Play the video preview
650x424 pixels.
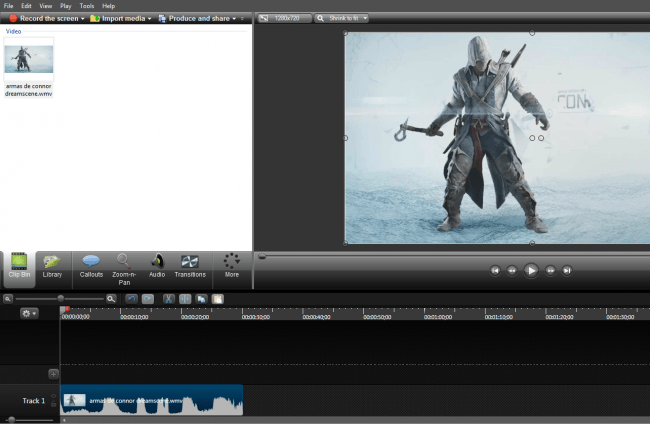[531, 271]
